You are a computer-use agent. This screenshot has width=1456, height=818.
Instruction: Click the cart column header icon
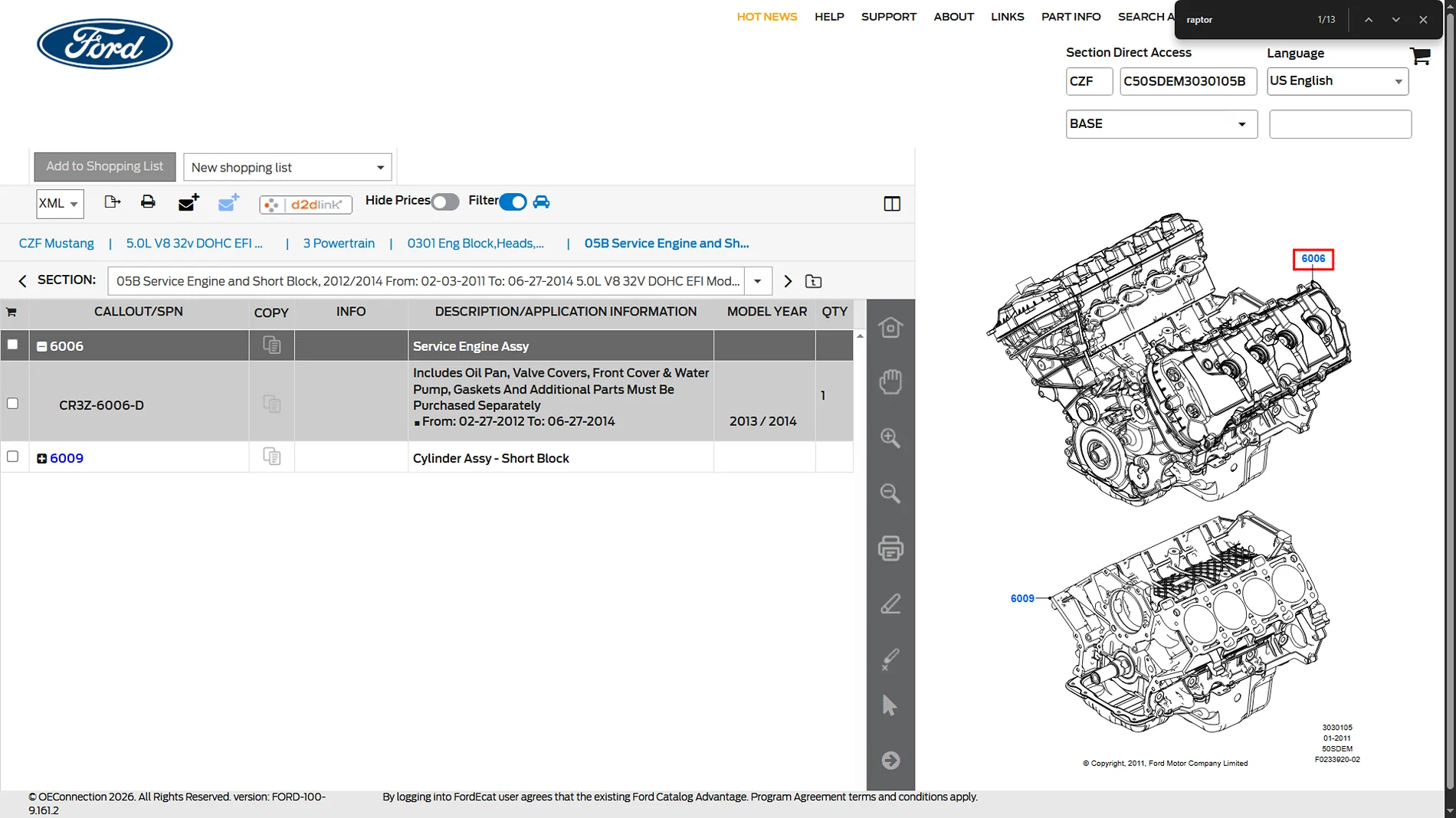point(11,312)
